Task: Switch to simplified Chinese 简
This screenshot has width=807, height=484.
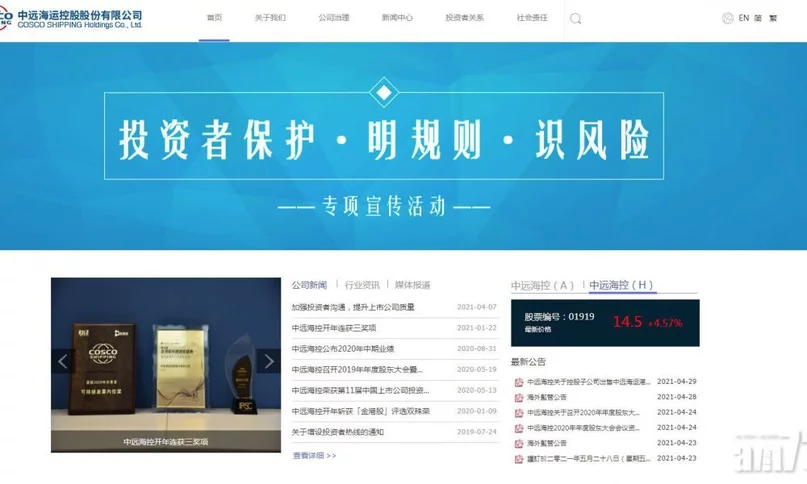Action: tap(758, 18)
